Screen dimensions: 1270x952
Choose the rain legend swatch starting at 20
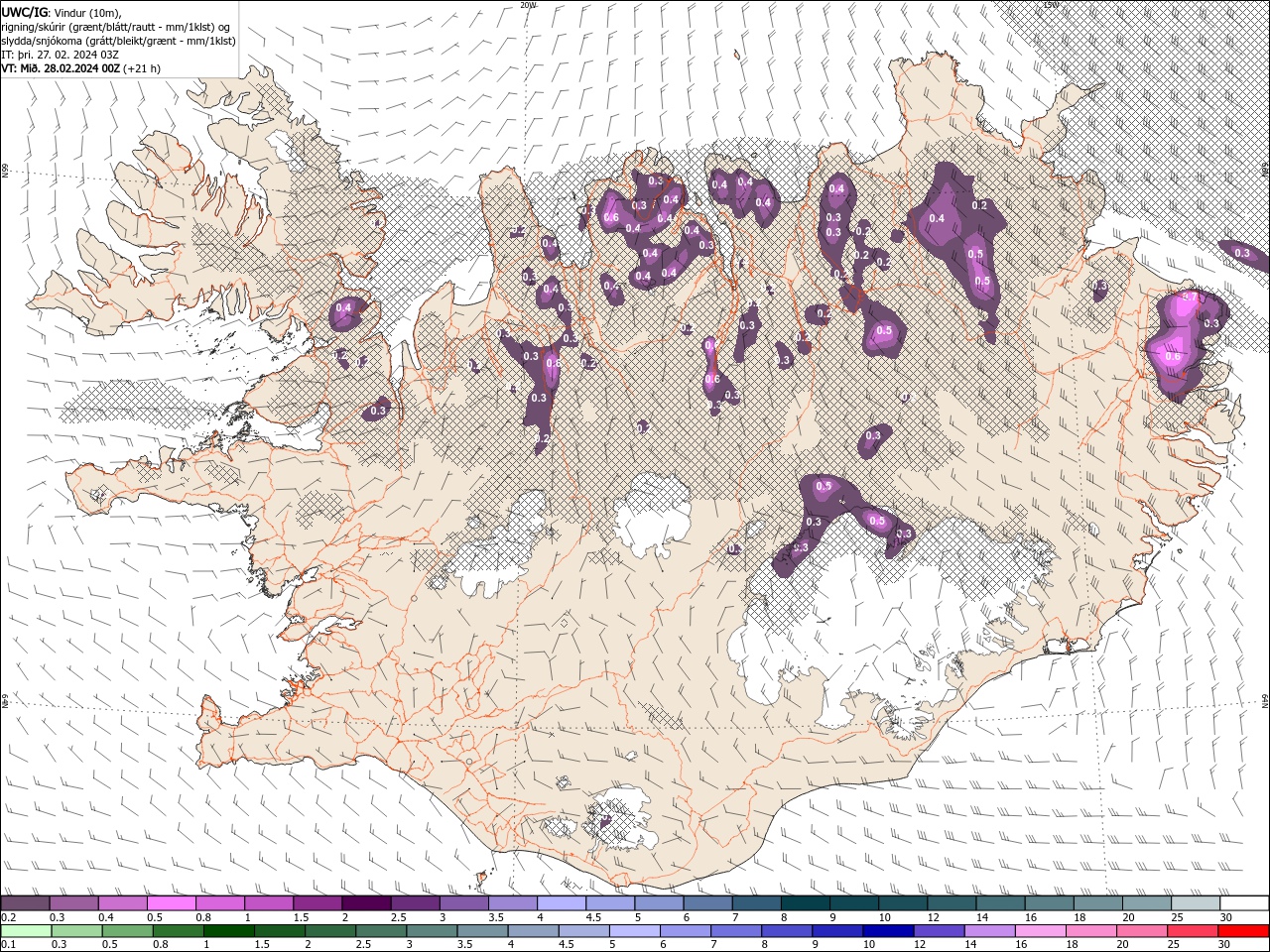click(x=1141, y=930)
